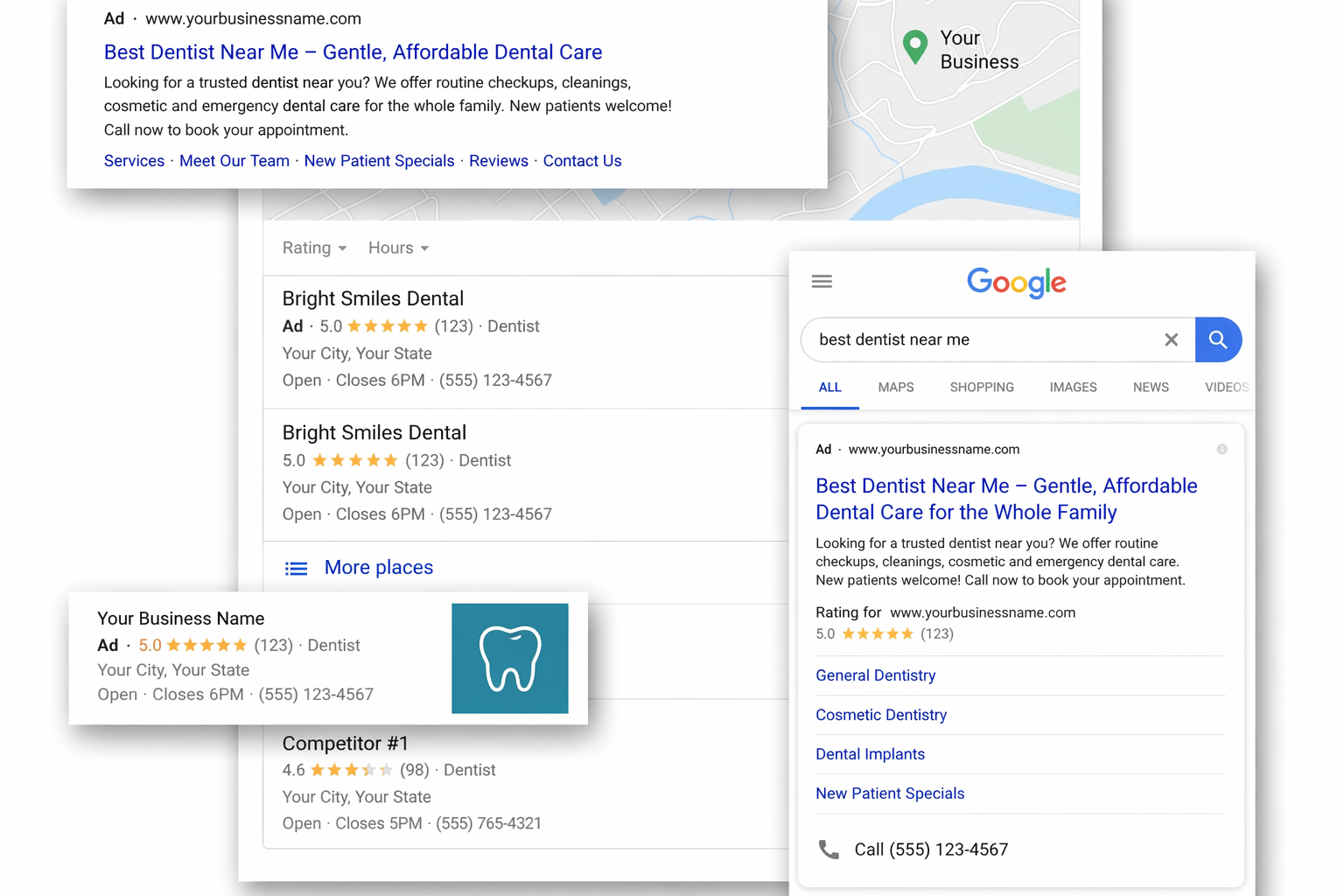1344x896 pixels.
Task: Click the blue search magnifier button
Action: click(x=1218, y=339)
